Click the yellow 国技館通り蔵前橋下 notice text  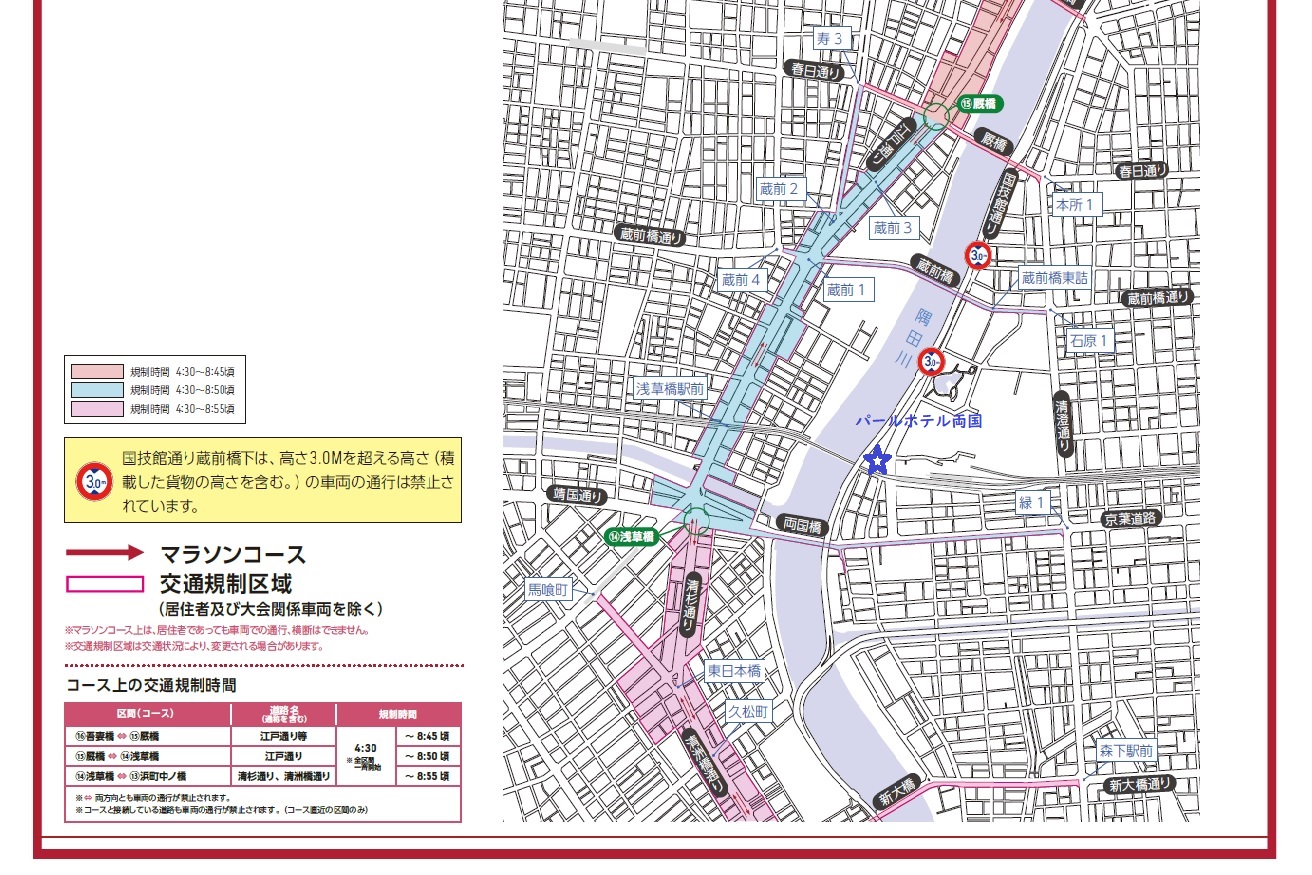click(x=288, y=481)
